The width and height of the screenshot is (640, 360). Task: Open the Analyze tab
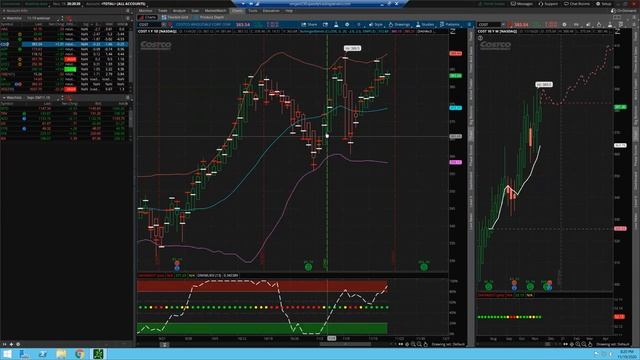[x=179, y=11]
